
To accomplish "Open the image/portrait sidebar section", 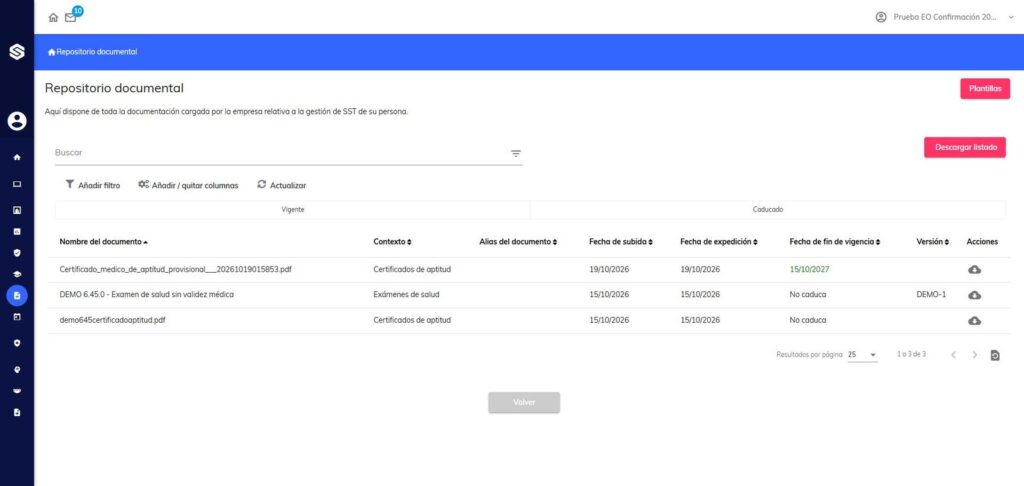I will click(x=17, y=210).
